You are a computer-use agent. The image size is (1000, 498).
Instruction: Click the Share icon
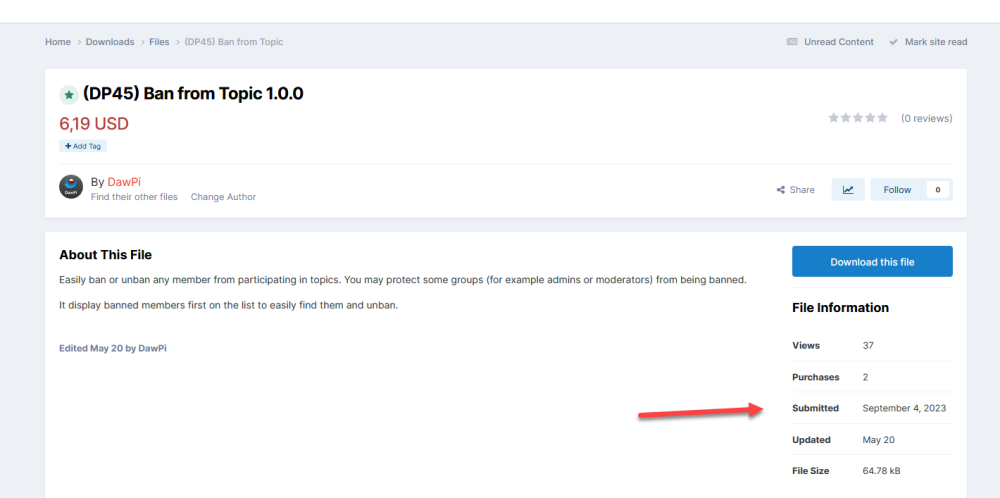pyautogui.click(x=781, y=190)
